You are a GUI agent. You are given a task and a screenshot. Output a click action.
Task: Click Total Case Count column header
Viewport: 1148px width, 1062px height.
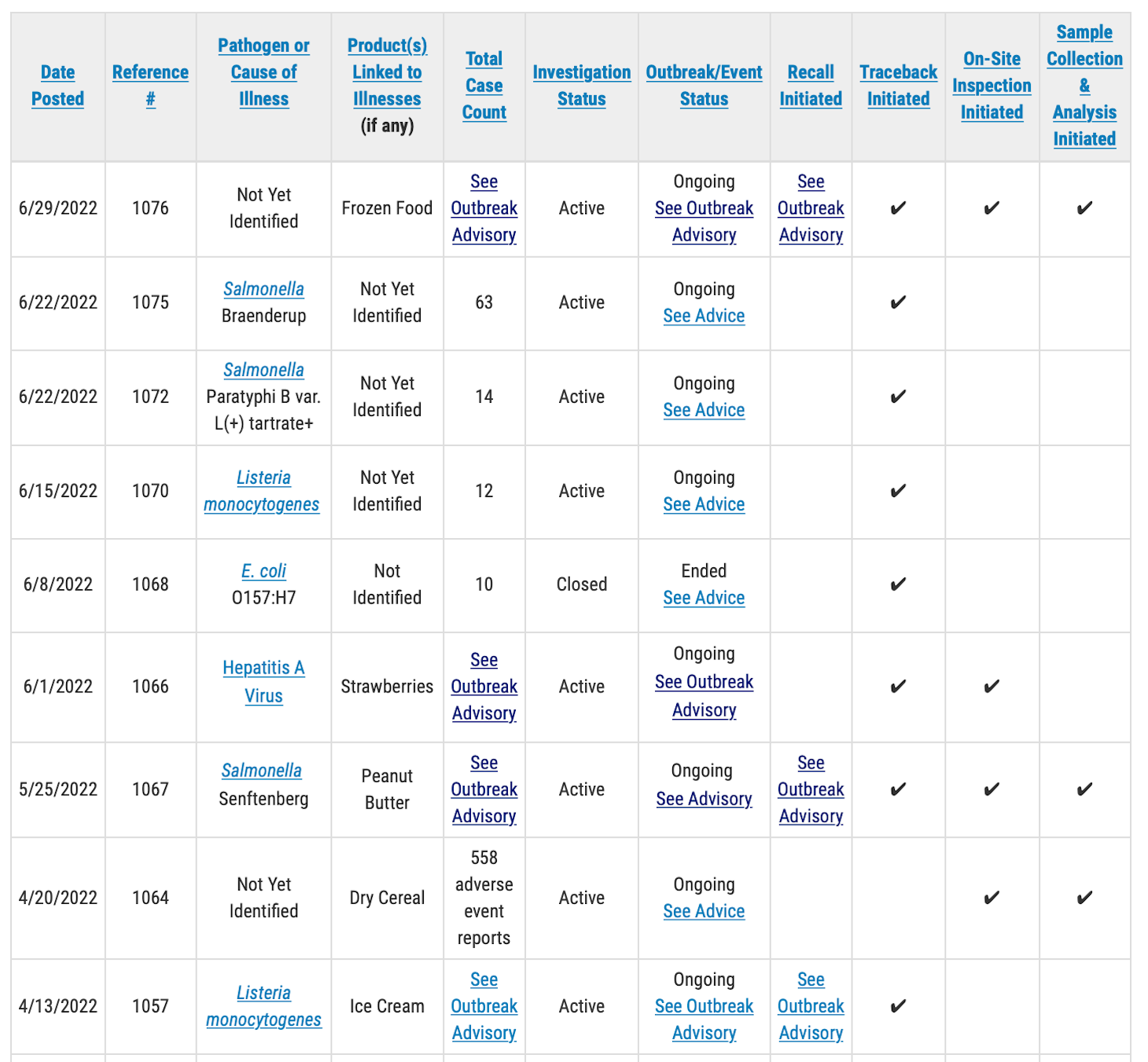click(x=484, y=85)
